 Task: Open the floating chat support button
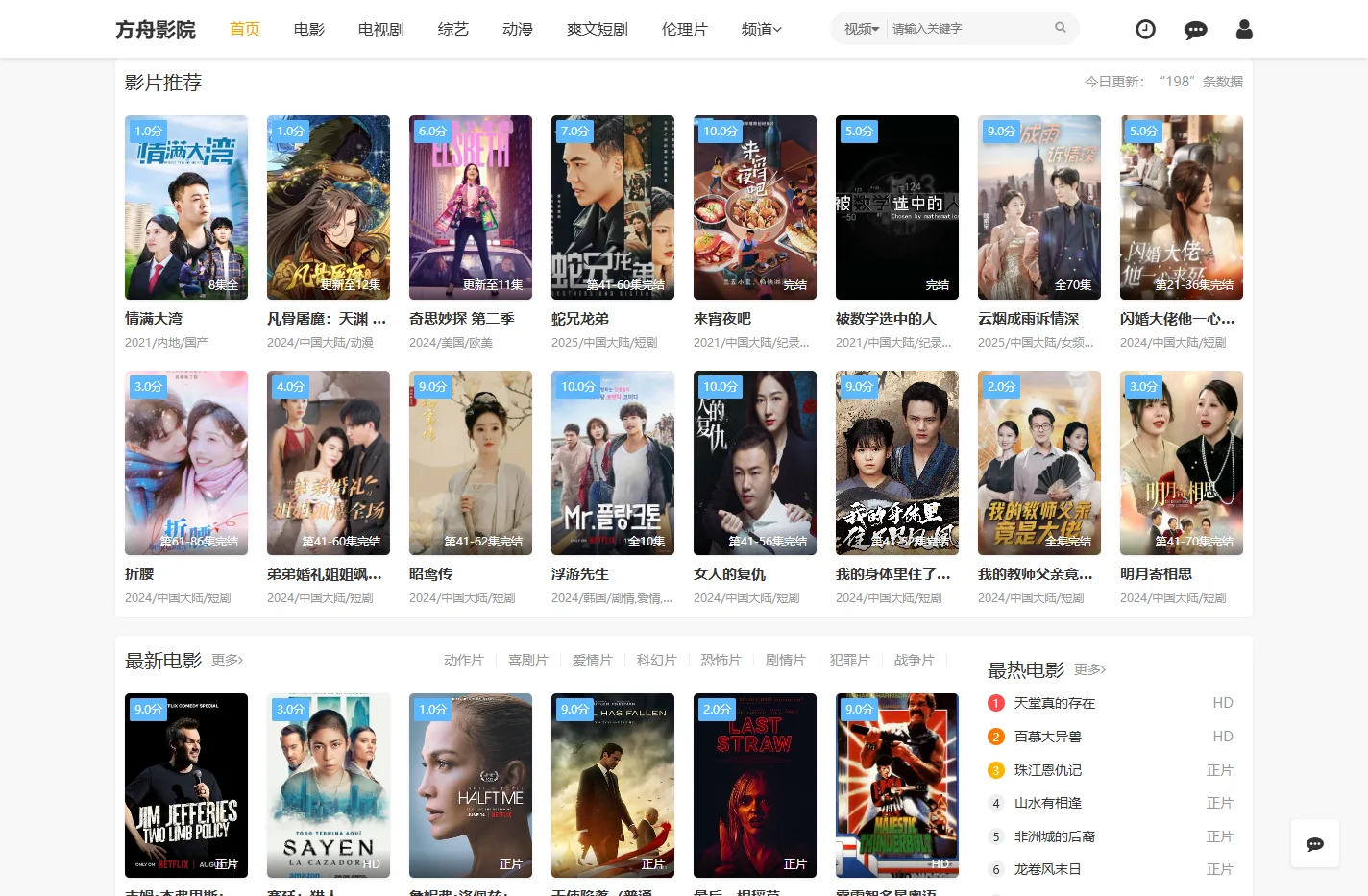(1315, 844)
